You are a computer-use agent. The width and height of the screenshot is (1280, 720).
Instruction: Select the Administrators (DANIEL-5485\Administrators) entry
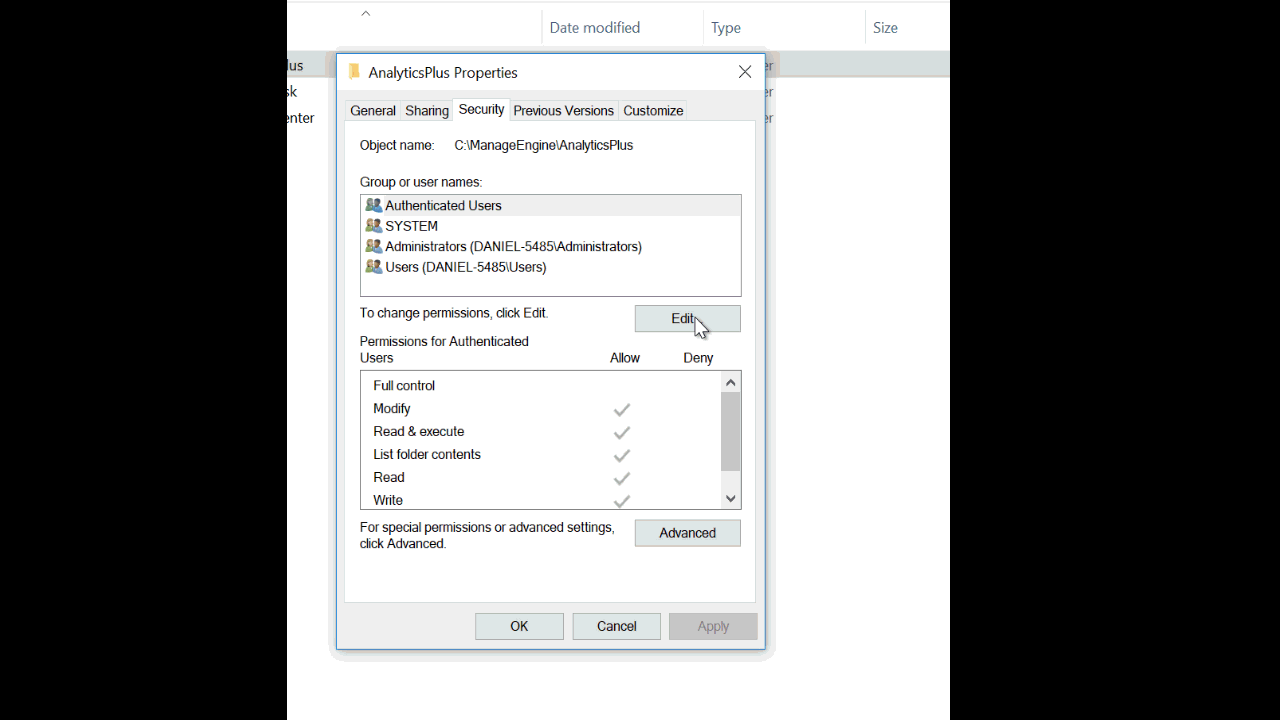[551, 246]
